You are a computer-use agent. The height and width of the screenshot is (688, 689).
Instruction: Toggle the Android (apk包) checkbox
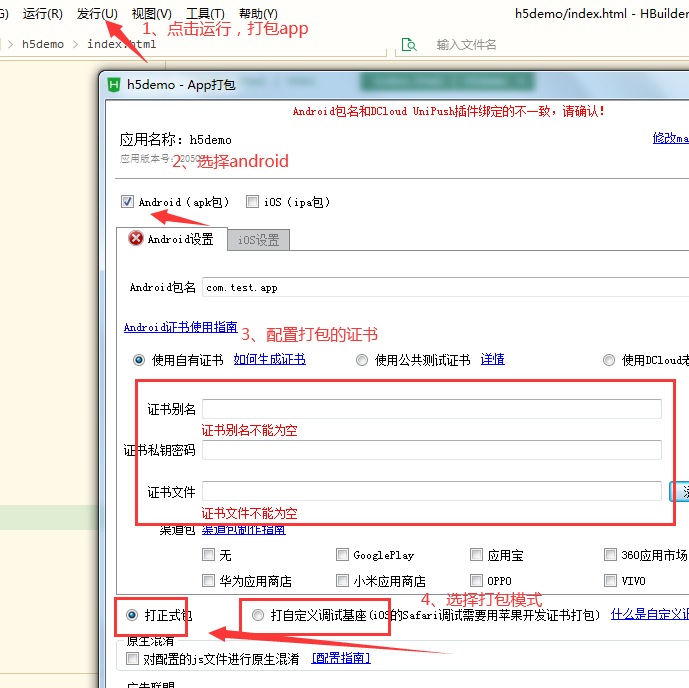click(x=127, y=202)
